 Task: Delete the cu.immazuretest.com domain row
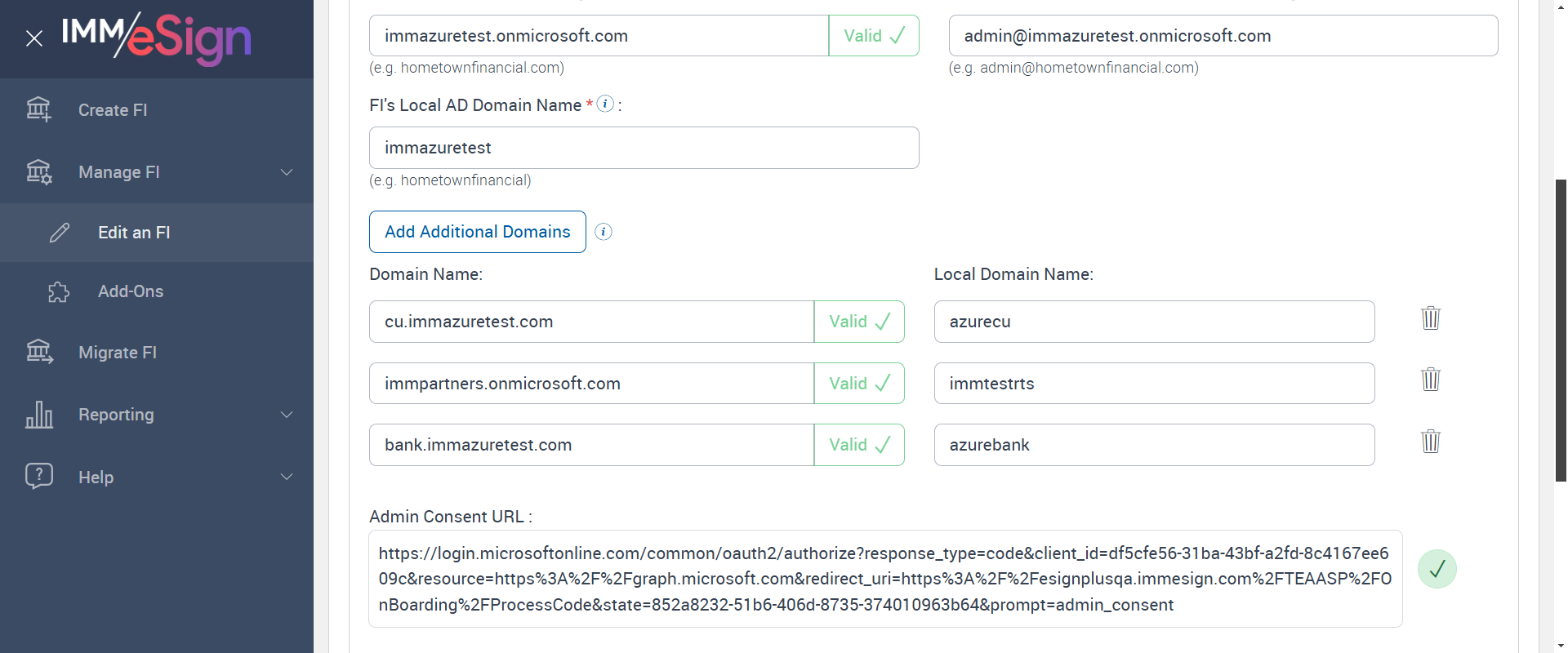[x=1430, y=318]
